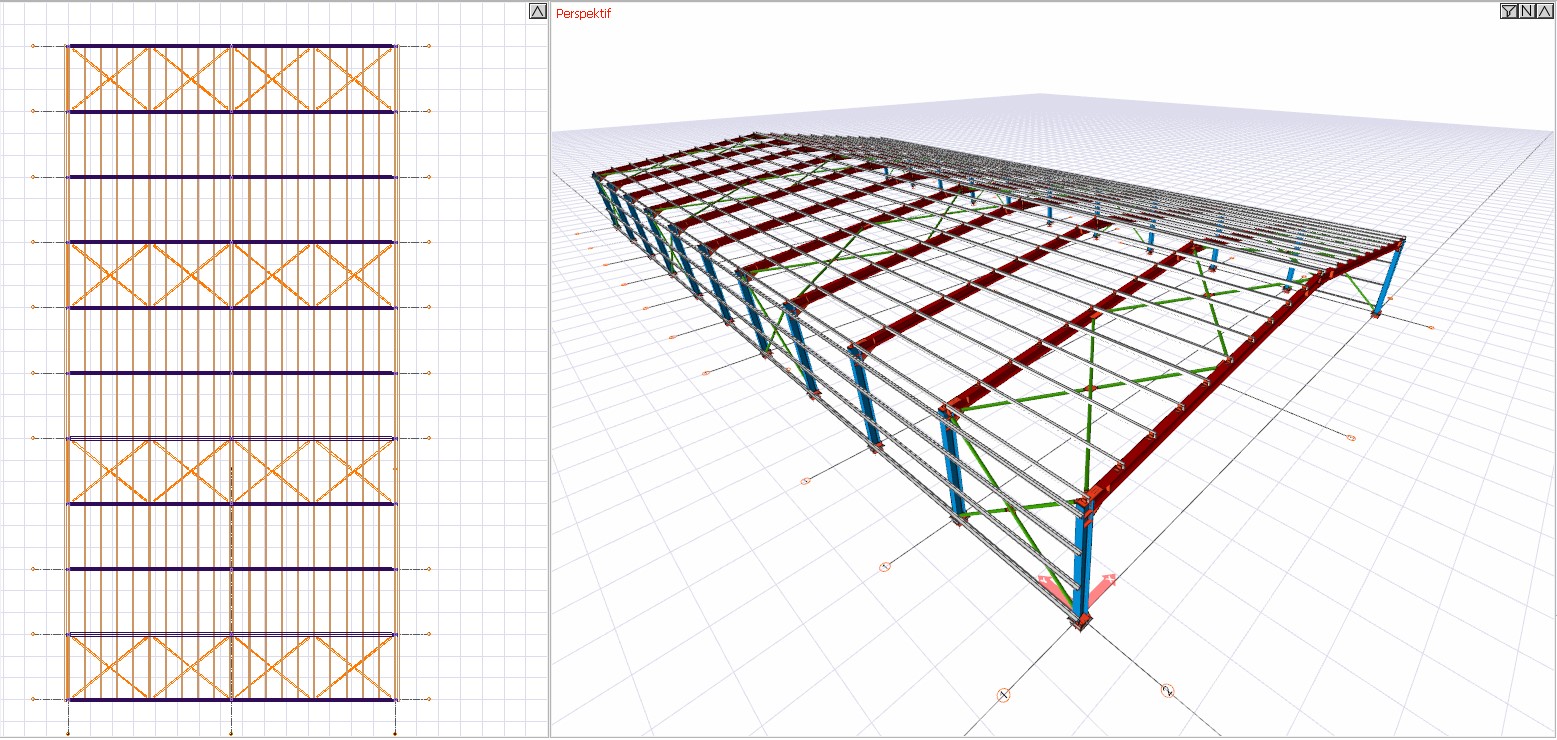Image resolution: width=1557 pixels, height=740 pixels.
Task: Select the axis bubble nearest the bottom edge in perspective
Action: (1004, 695)
